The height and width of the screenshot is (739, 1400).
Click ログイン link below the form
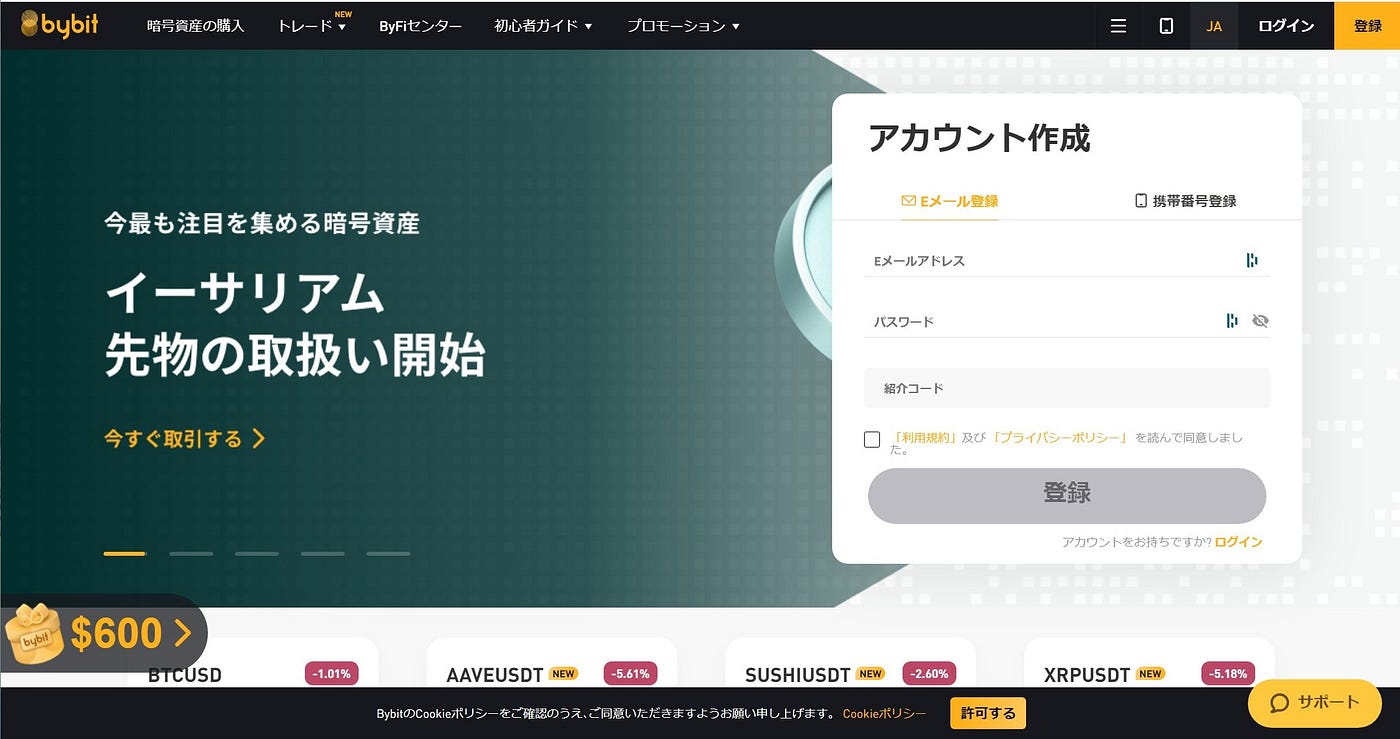coord(1238,542)
